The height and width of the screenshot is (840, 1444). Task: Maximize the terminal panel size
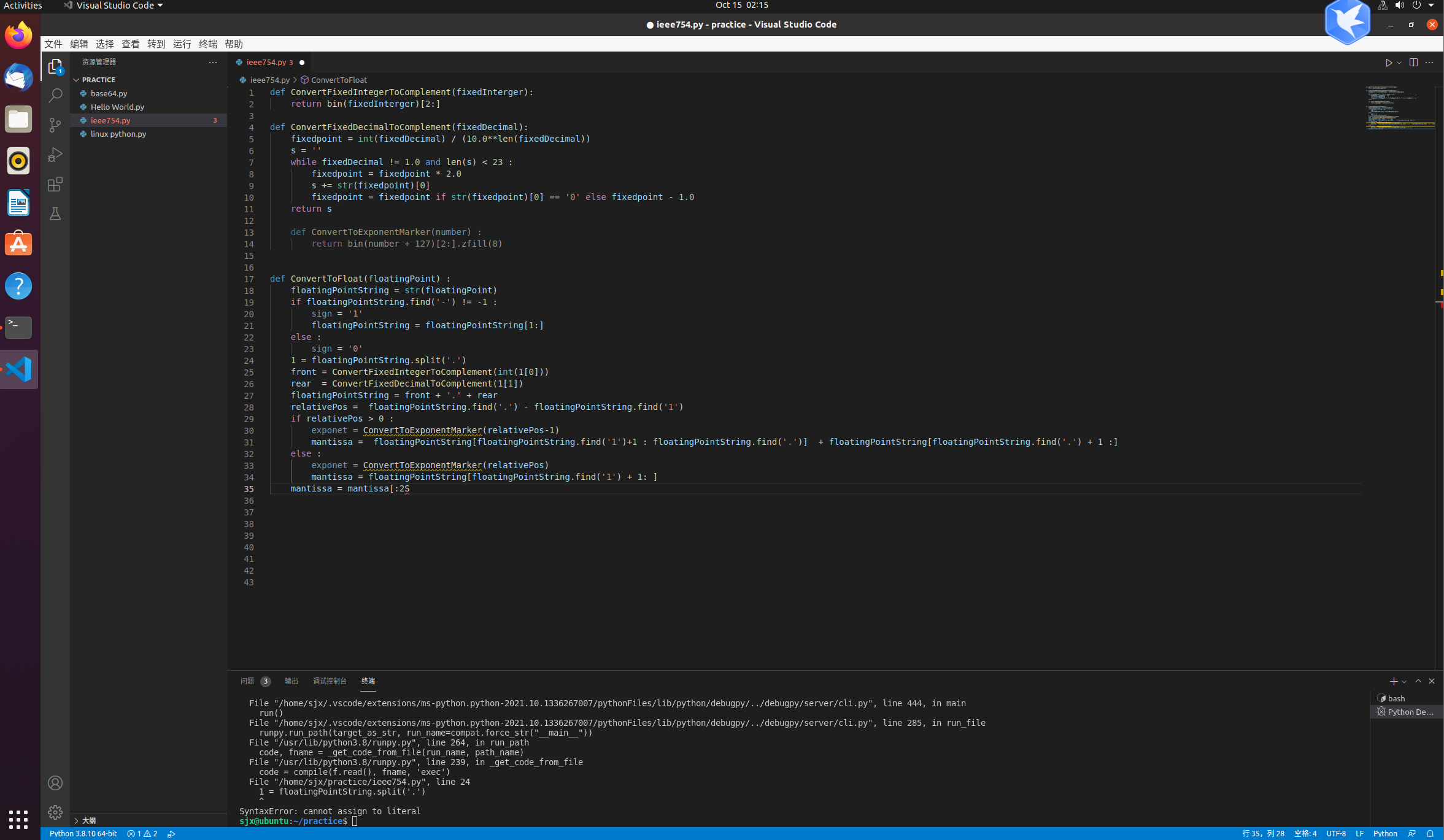coord(1418,681)
